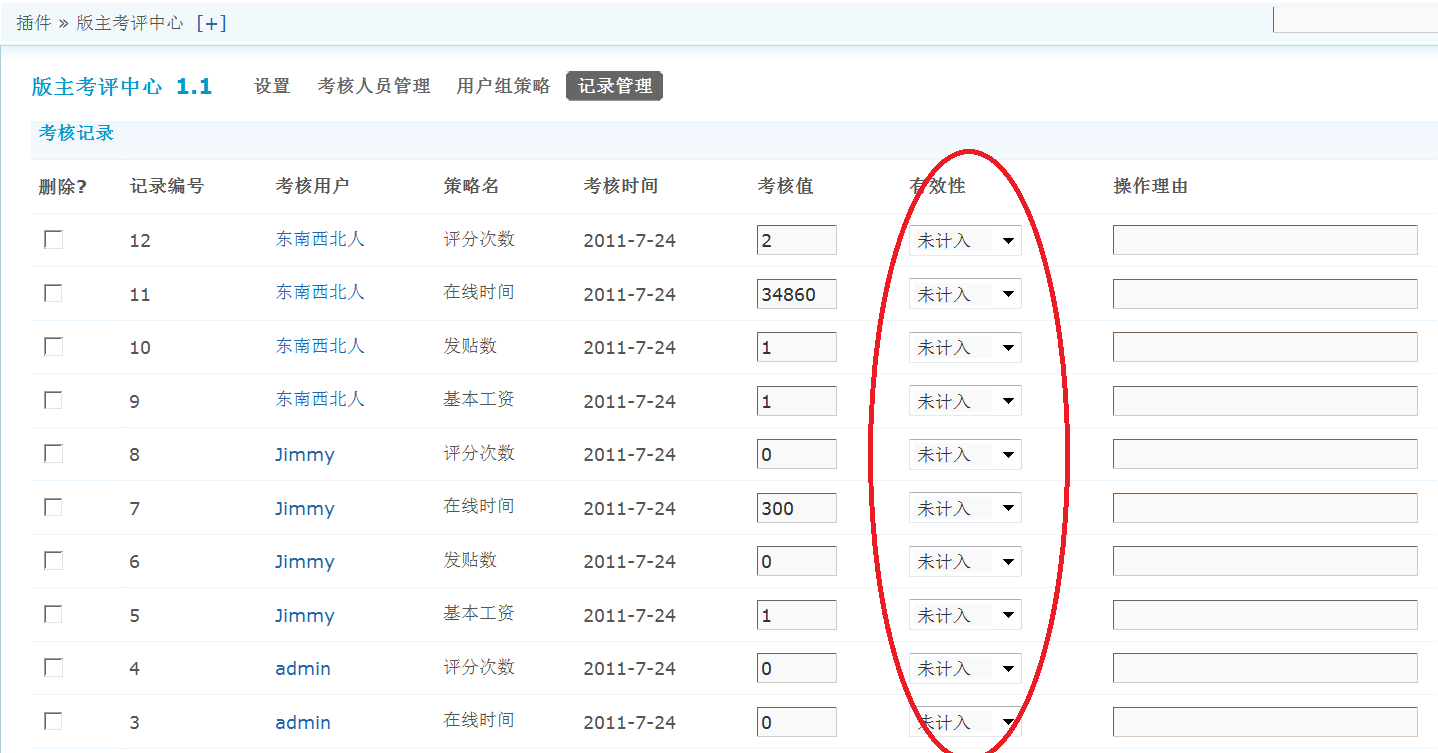Open user Jimmy in record 8 row
The height and width of the screenshot is (753, 1438).
coord(305,455)
